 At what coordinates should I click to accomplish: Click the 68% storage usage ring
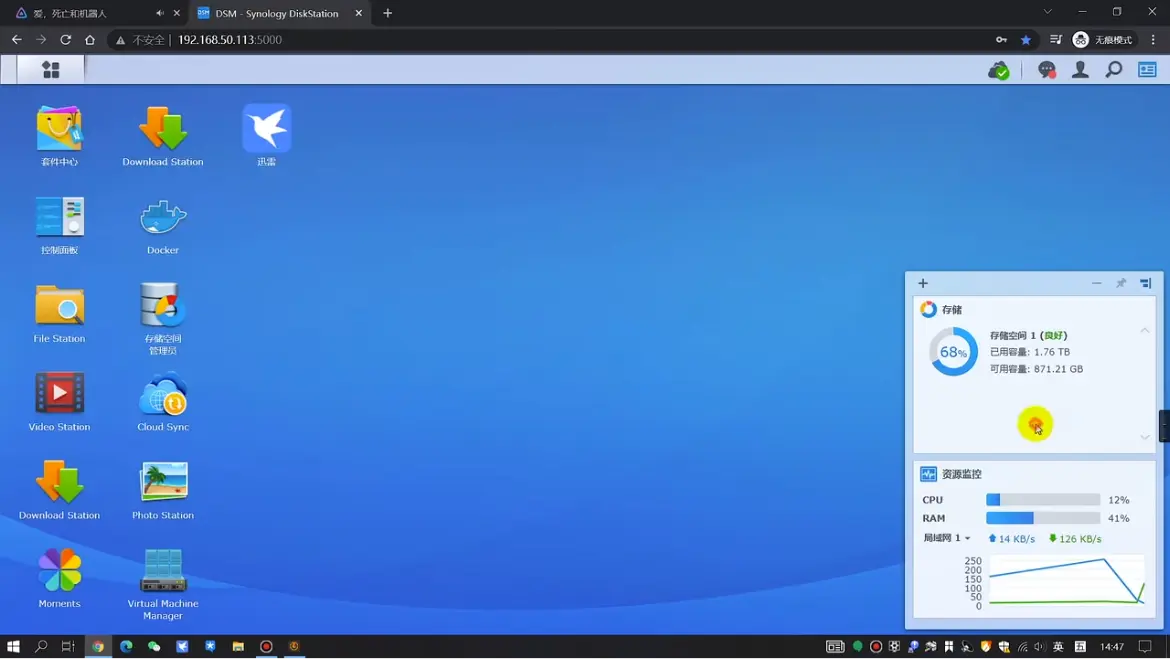coord(953,352)
